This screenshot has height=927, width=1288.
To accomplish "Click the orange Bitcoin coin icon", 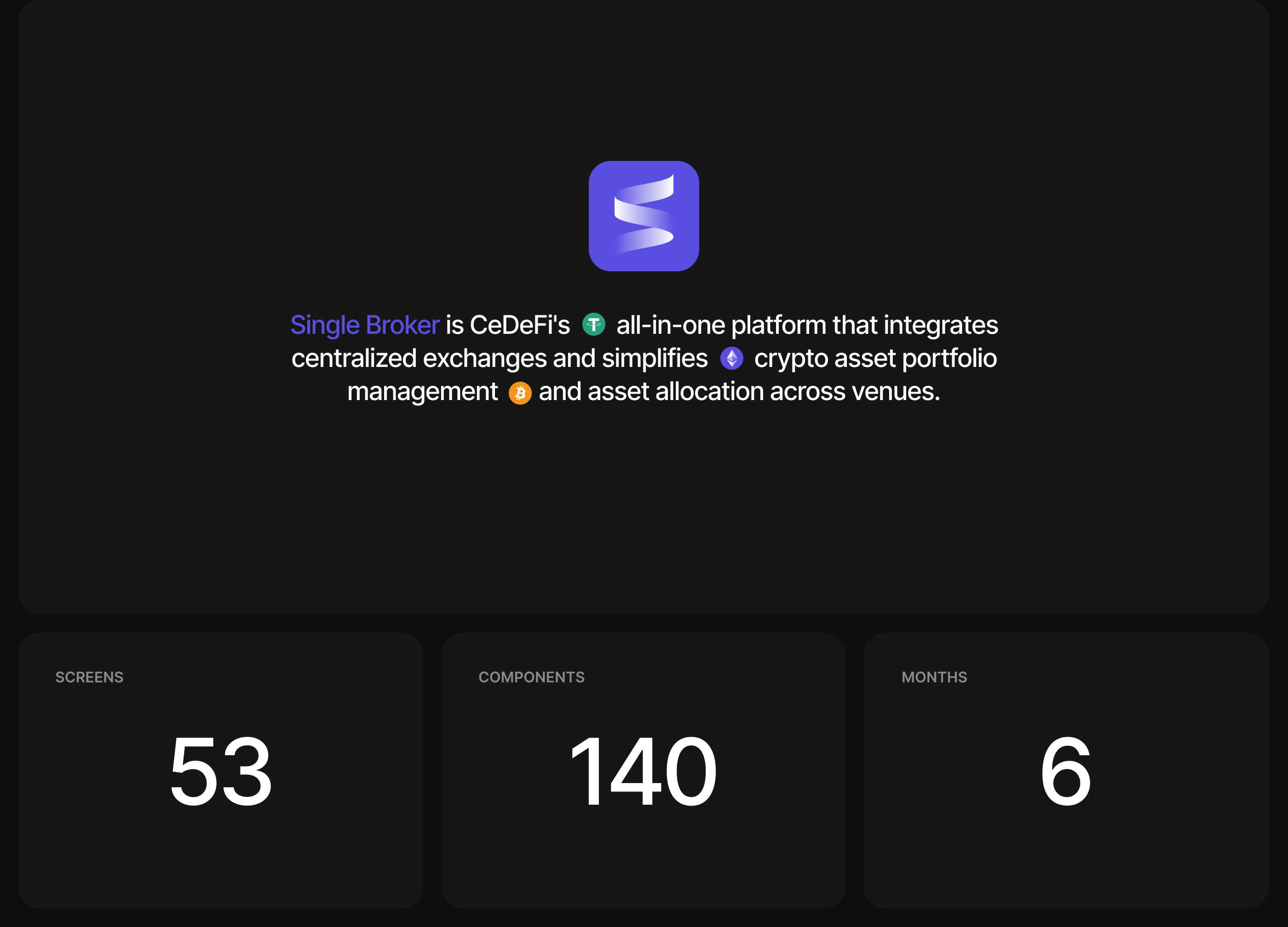I will point(520,393).
